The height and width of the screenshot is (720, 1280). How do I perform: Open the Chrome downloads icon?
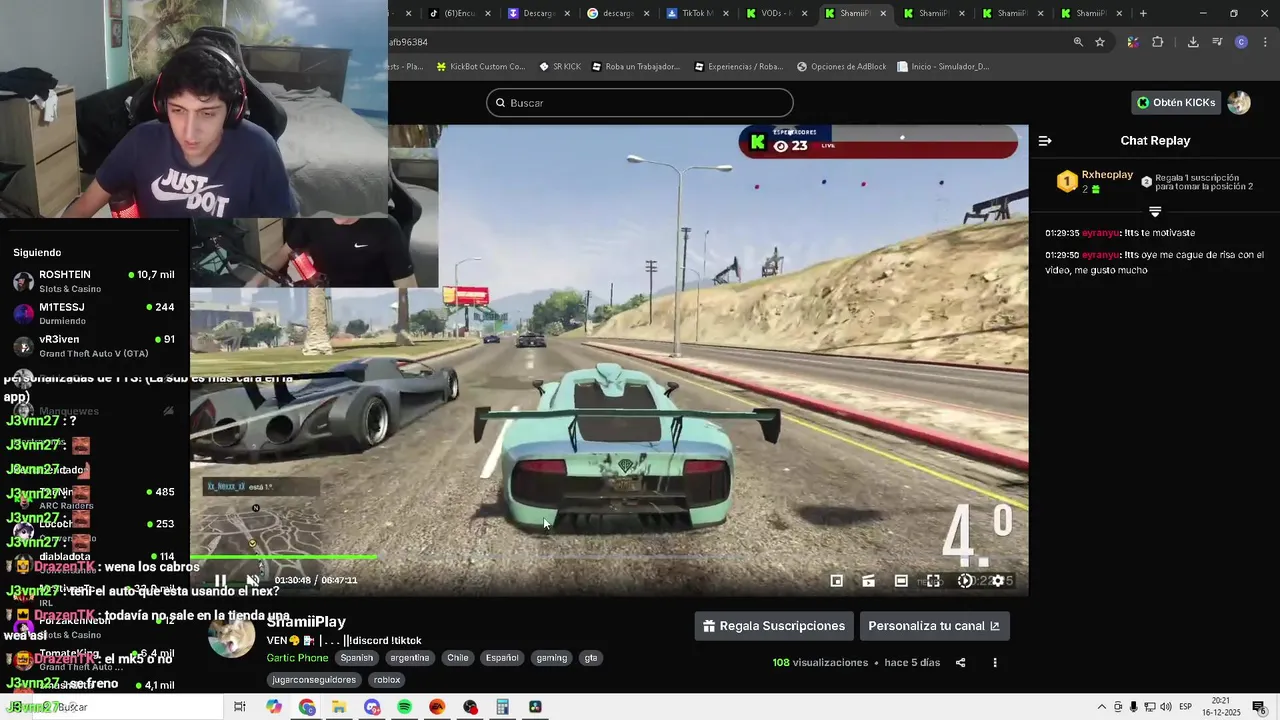(x=1193, y=42)
